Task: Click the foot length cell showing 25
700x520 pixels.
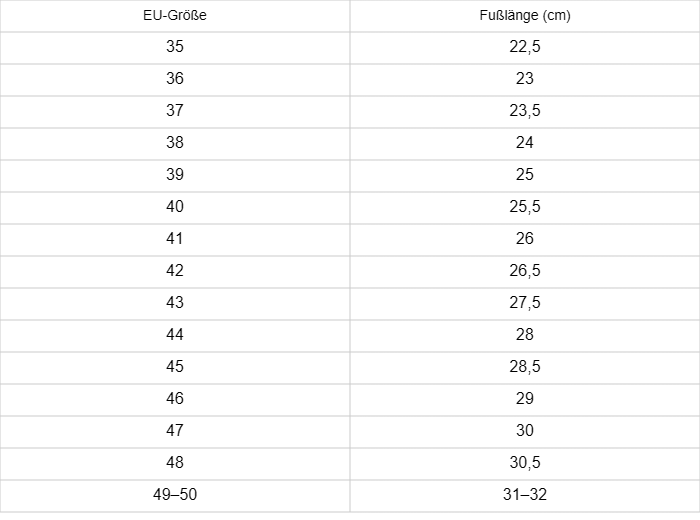Action: click(525, 175)
